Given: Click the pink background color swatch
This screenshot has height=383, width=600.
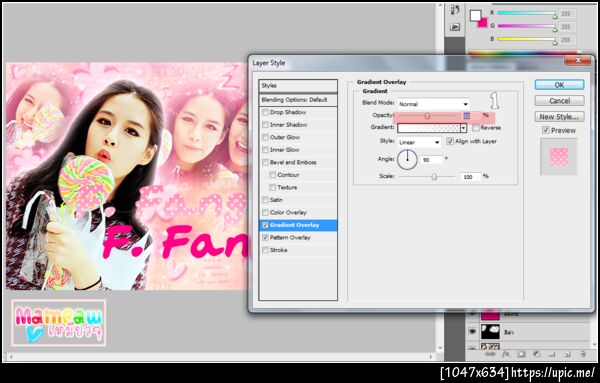Looking at the screenshot, I should click(x=483, y=23).
